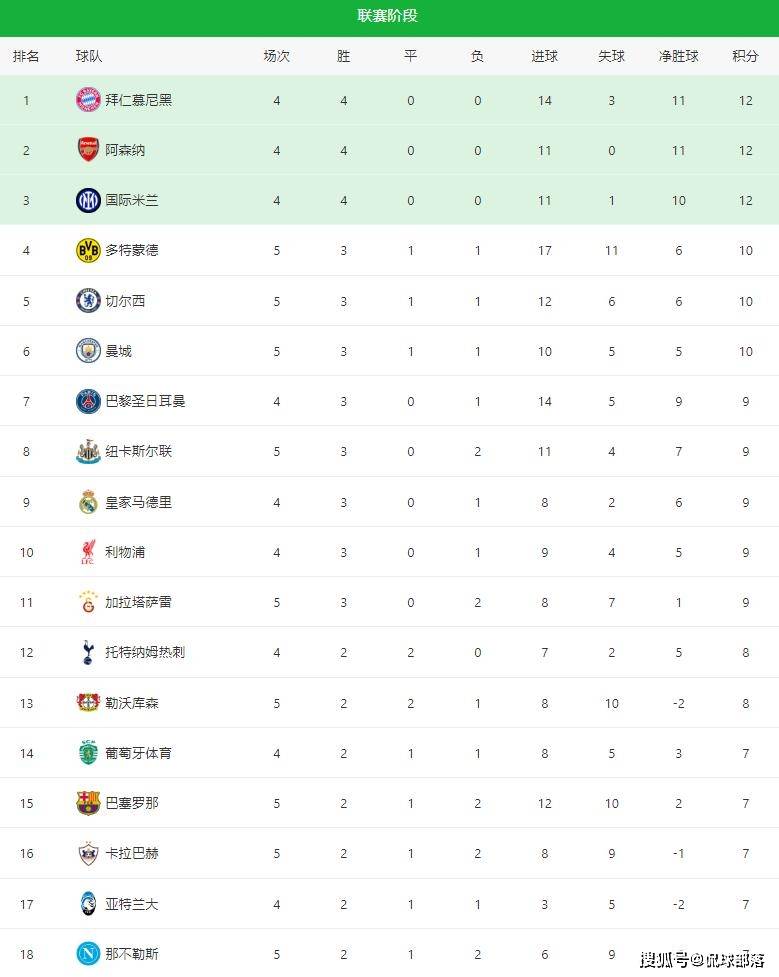Click the Inter Milan club crest
779x977 pixels.
(88, 200)
